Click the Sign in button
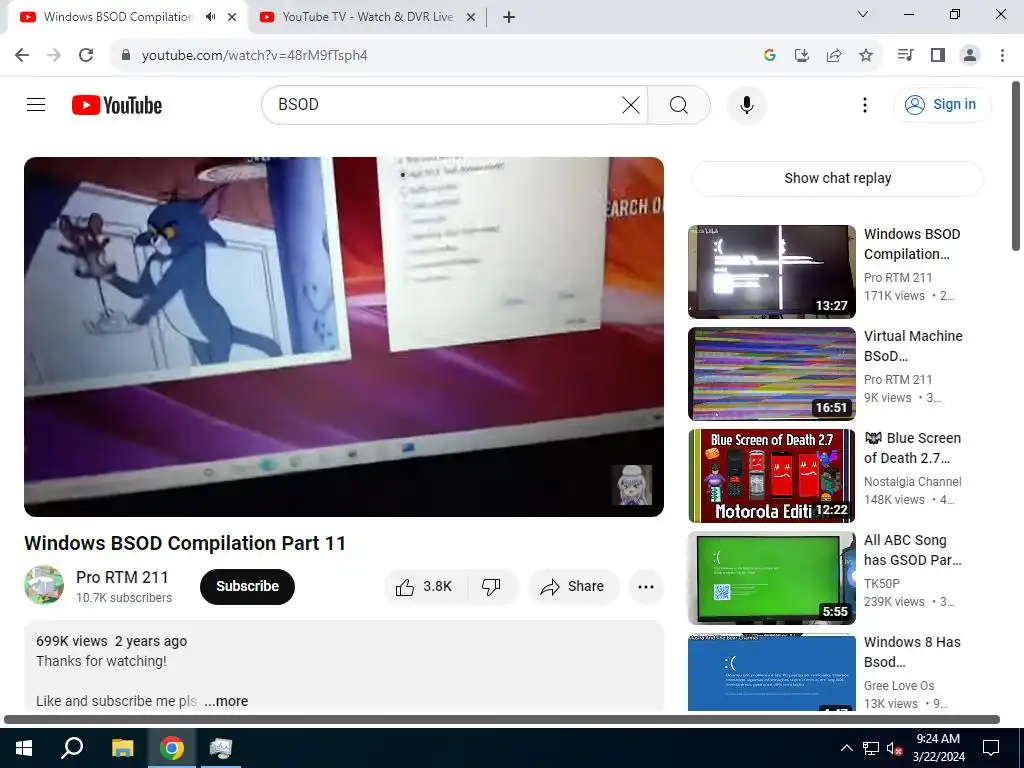The image size is (1024, 768). click(942, 104)
